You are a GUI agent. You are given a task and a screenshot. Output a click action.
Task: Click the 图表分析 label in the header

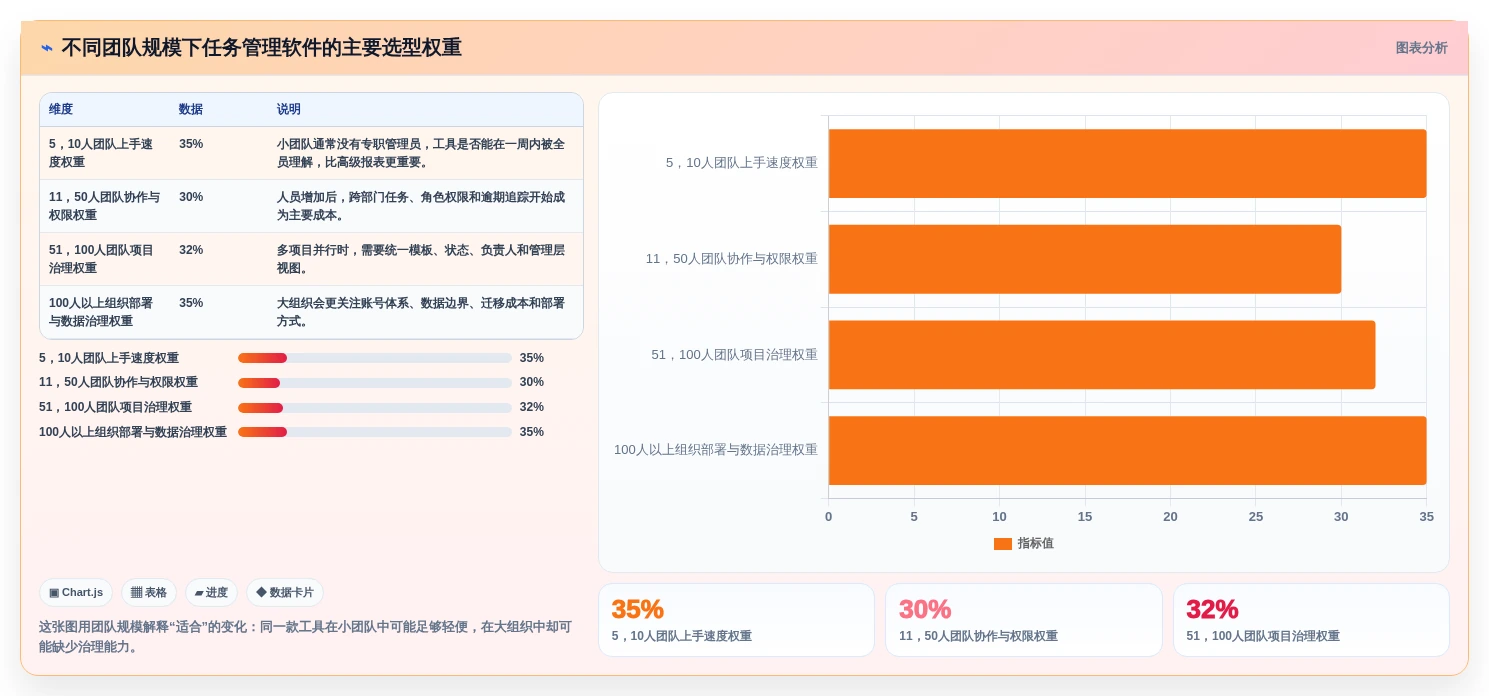click(x=1421, y=48)
